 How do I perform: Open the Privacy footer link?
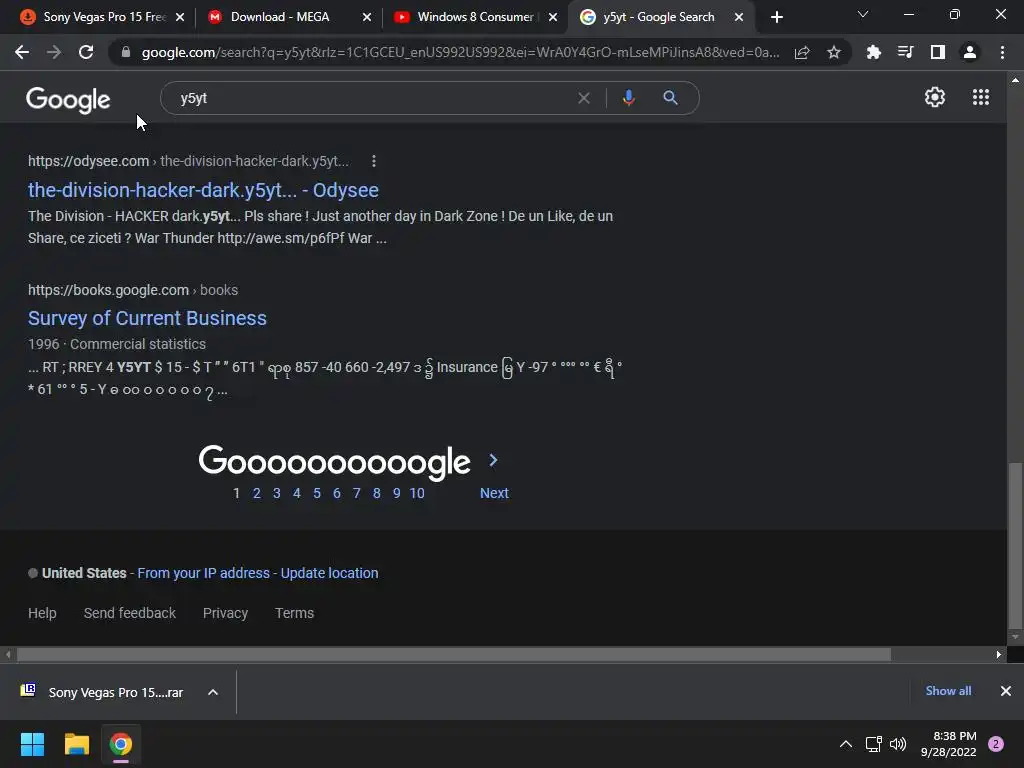(225, 613)
